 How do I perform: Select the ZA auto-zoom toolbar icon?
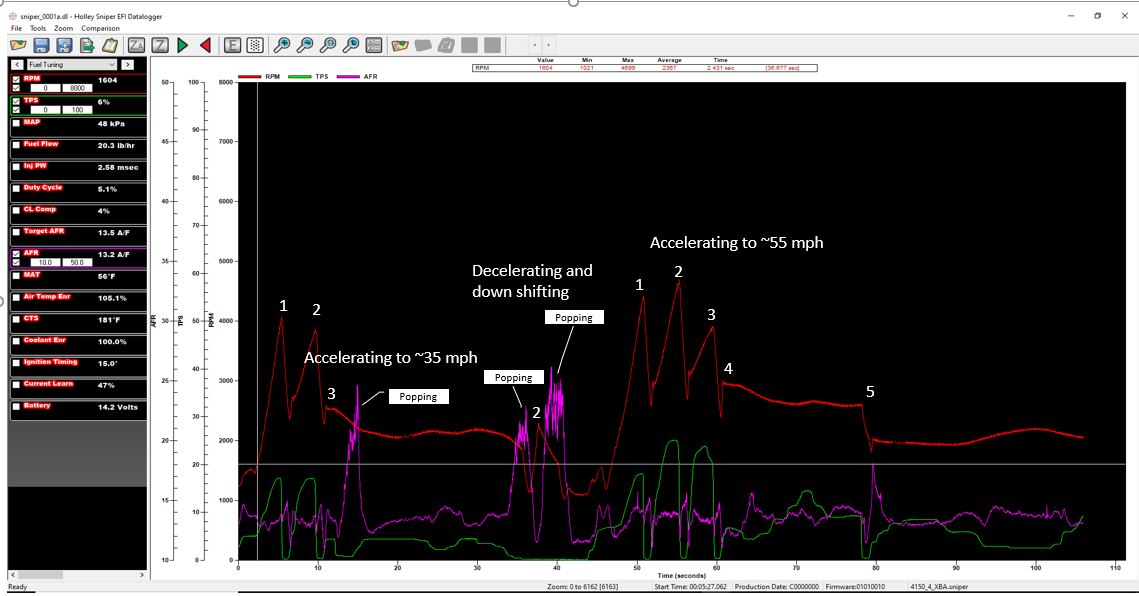137,45
